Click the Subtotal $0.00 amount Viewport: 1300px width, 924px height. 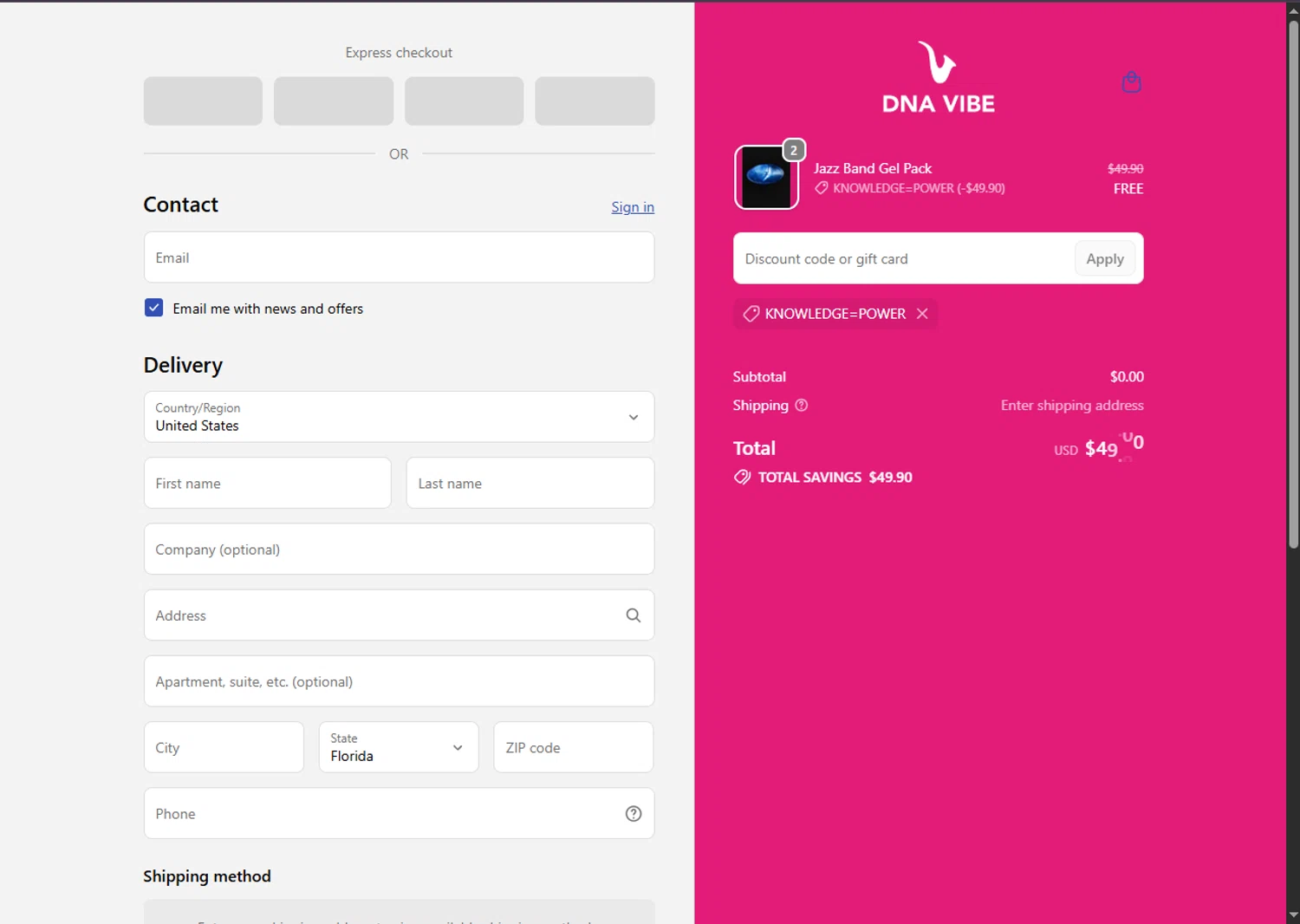pyautogui.click(x=1127, y=376)
